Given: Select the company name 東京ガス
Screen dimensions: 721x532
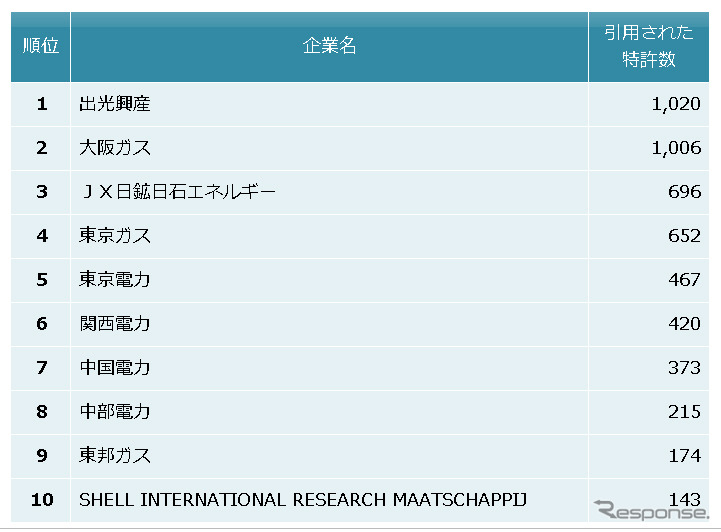Looking at the screenshot, I should (x=114, y=236).
